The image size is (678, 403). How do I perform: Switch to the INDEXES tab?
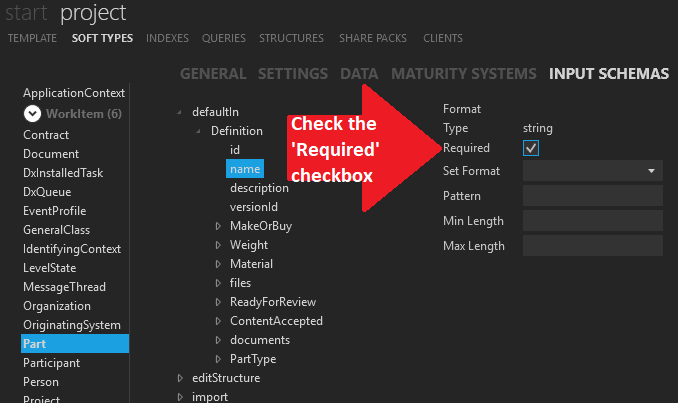click(x=167, y=38)
